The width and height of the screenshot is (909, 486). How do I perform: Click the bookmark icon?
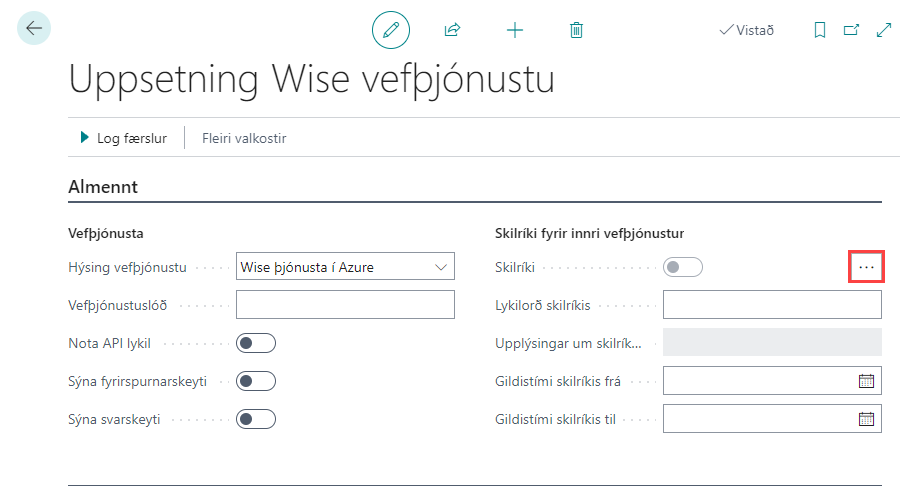(x=820, y=30)
